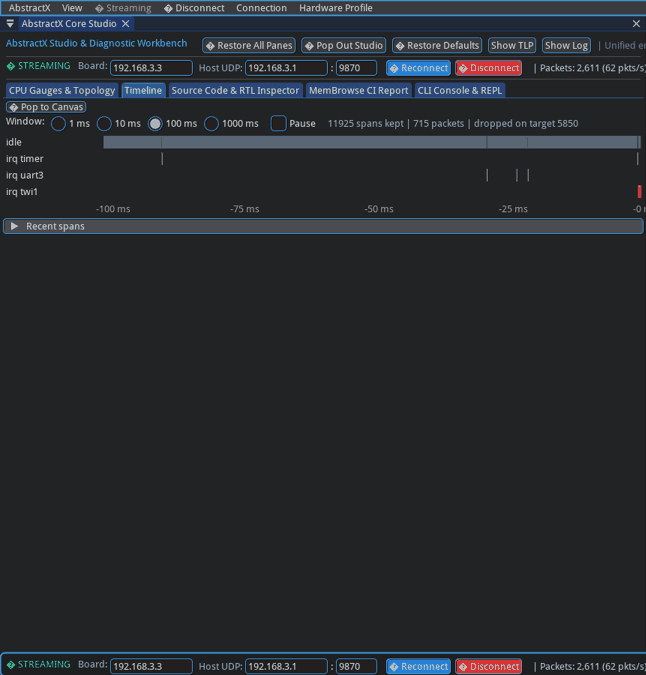This screenshot has height=675, width=646.
Task: Click 'dropped on target 5850' text
Action: [x=526, y=124]
